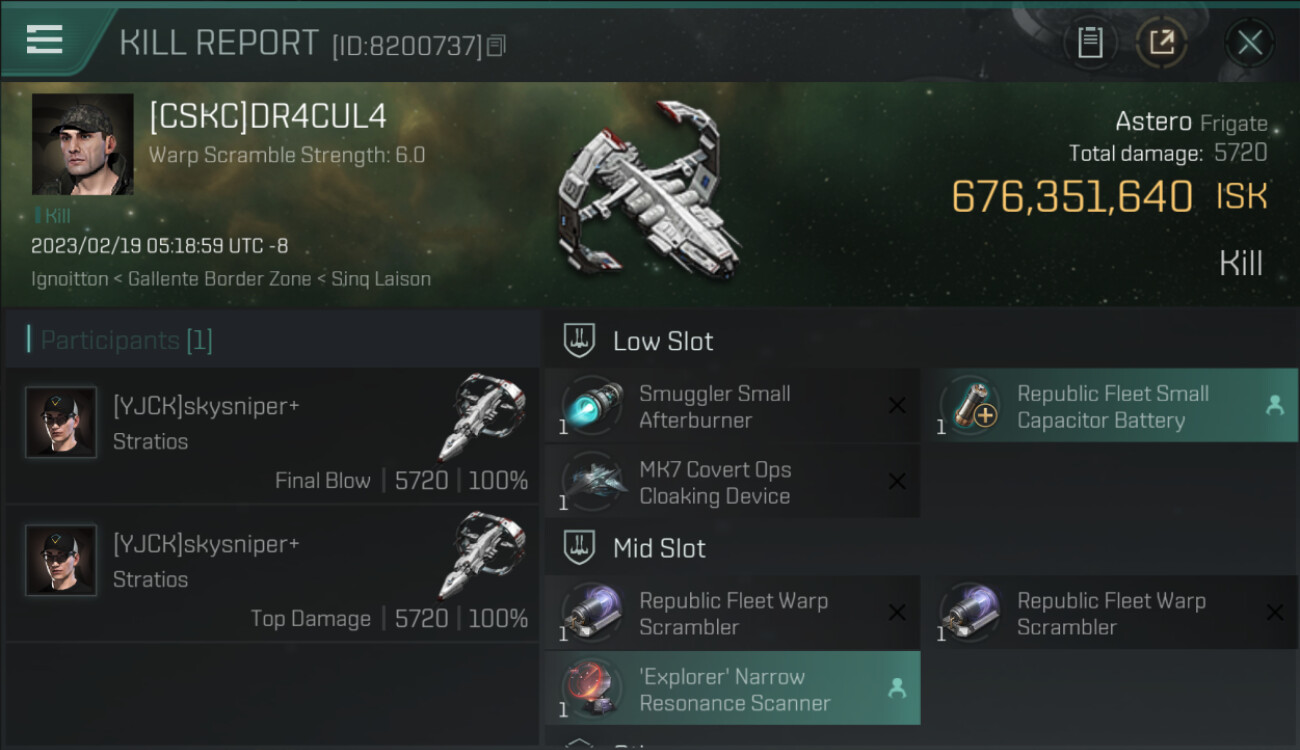Click the Ignoitton system location link
The height and width of the screenshot is (750, 1300).
point(69,279)
